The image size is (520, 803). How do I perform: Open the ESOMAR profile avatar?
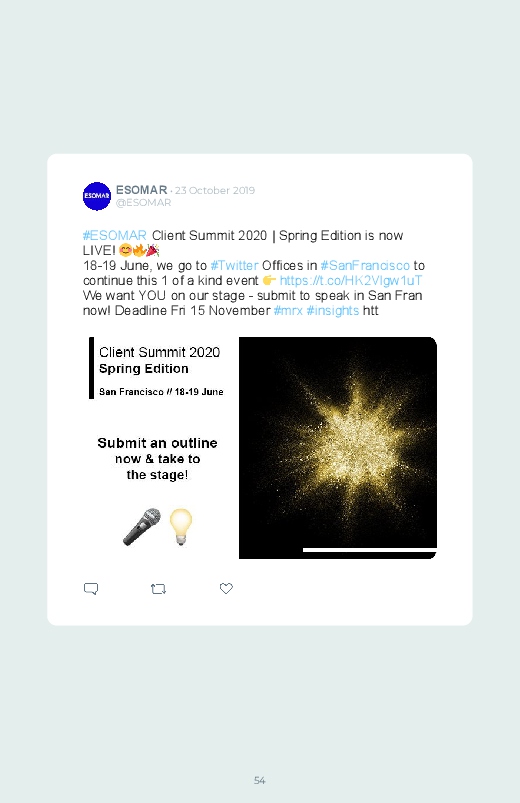[x=97, y=196]
